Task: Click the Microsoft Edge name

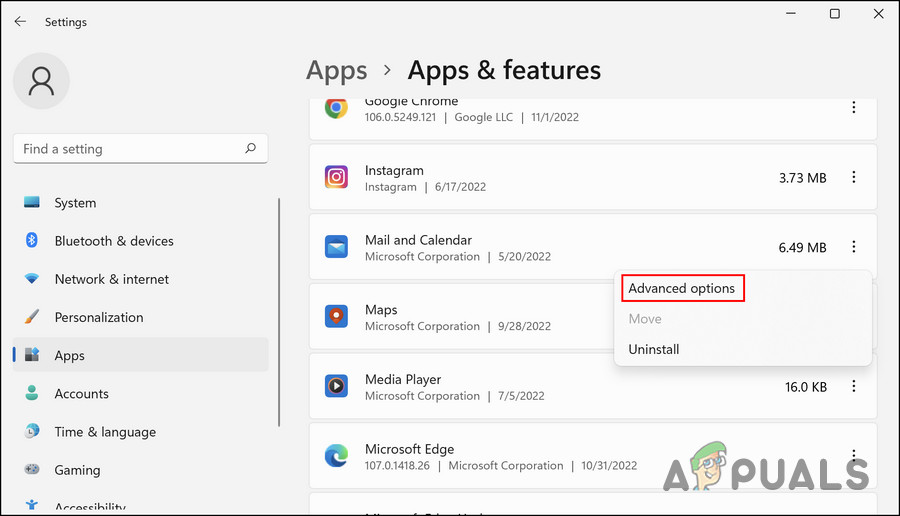Action: click(409, 449)
